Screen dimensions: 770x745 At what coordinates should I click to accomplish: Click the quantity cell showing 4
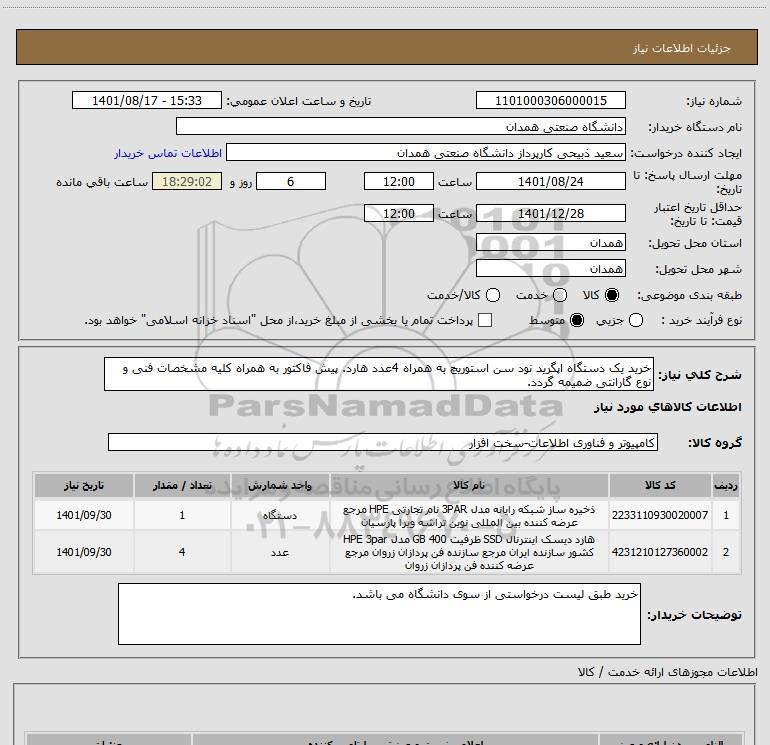click(x=182, y=552)
